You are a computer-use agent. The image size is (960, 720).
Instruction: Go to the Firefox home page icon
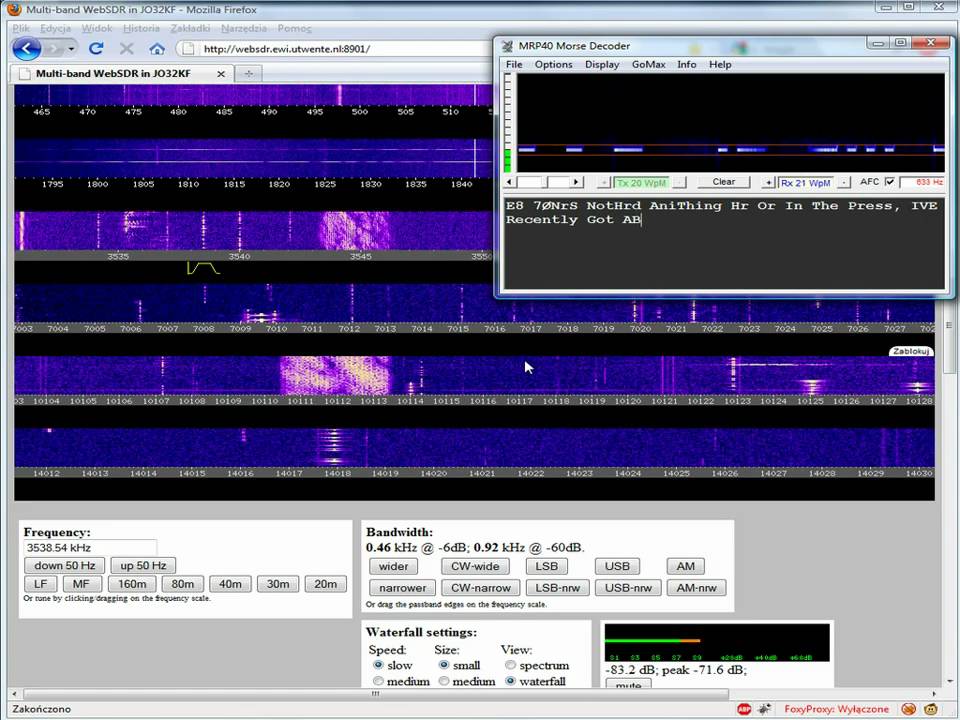point(157,49)
